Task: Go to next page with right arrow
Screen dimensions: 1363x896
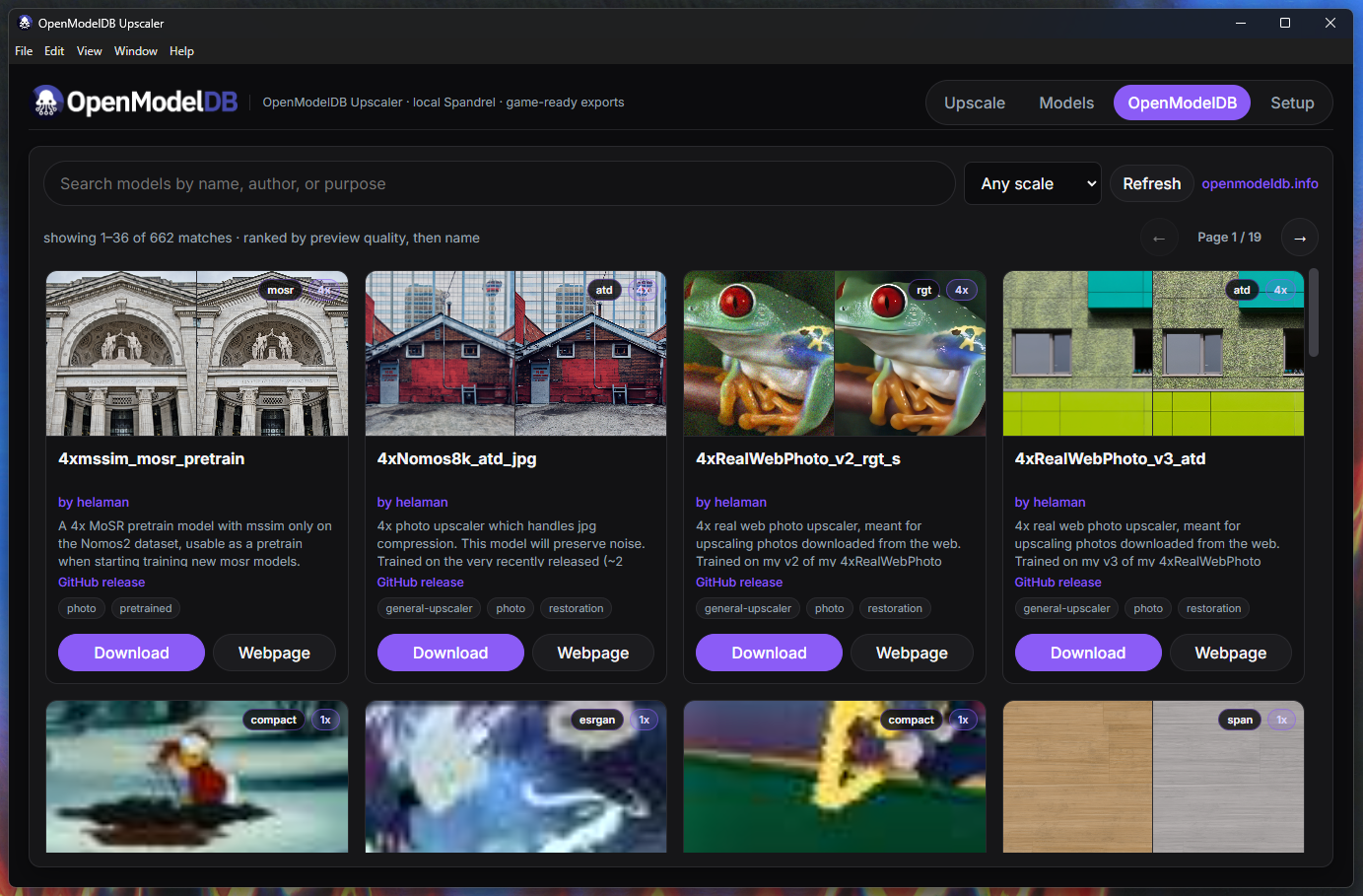Action: coord(1300,238)
